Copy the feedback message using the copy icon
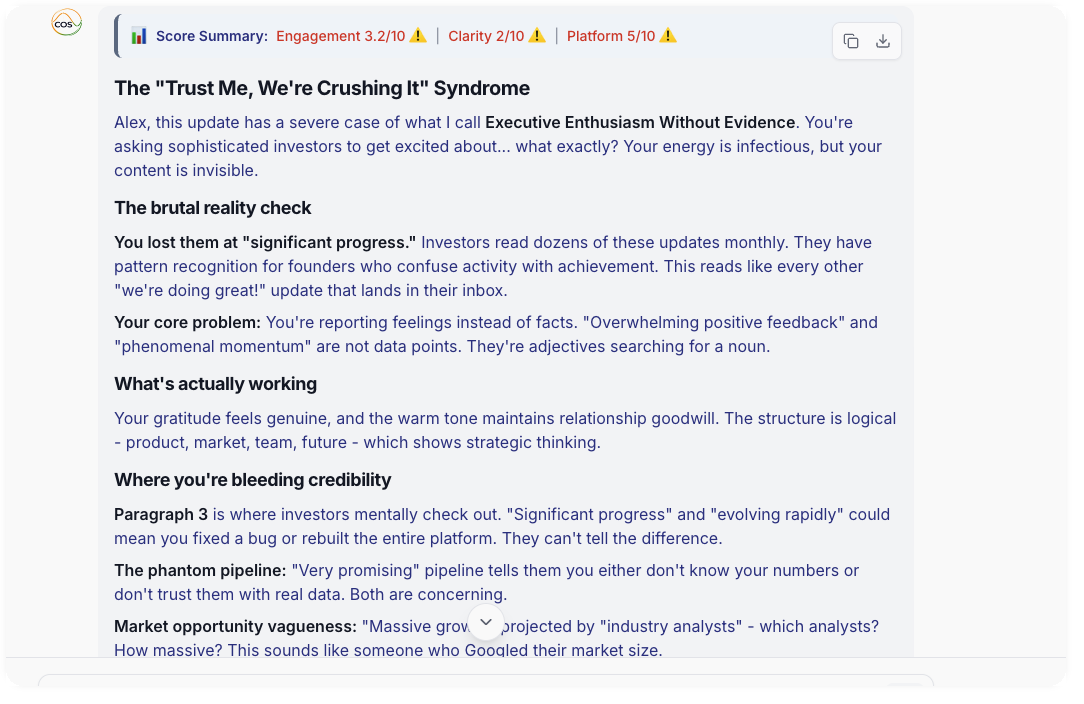The height and width of the screenshot is (704, 1084). click(x=851, y=41)
